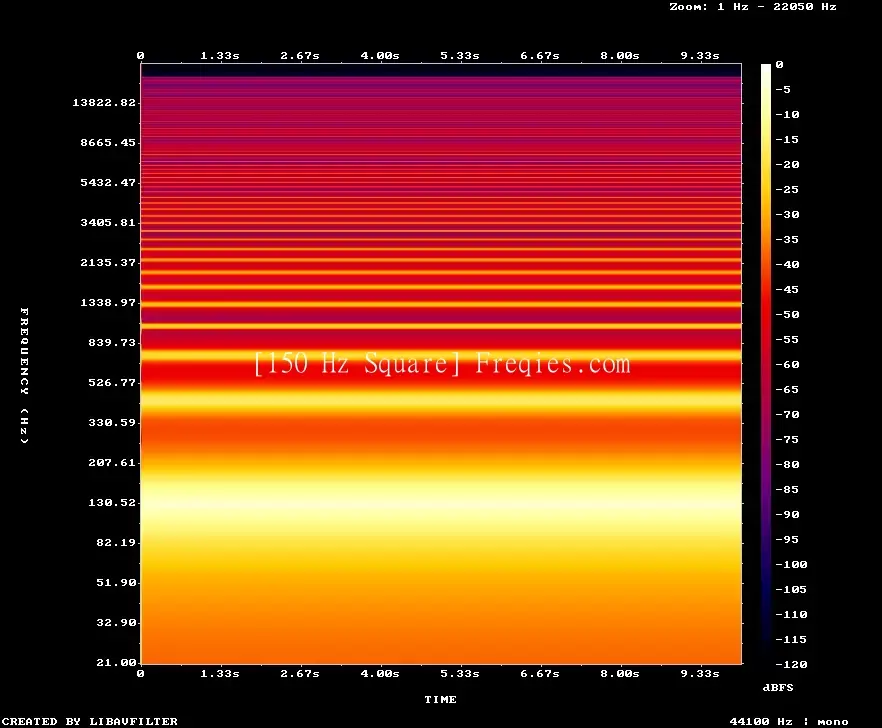The height and width of the screenshot is (728, 882).
Task: Click the -115 dBFS scale value
Action: point(791,639)
